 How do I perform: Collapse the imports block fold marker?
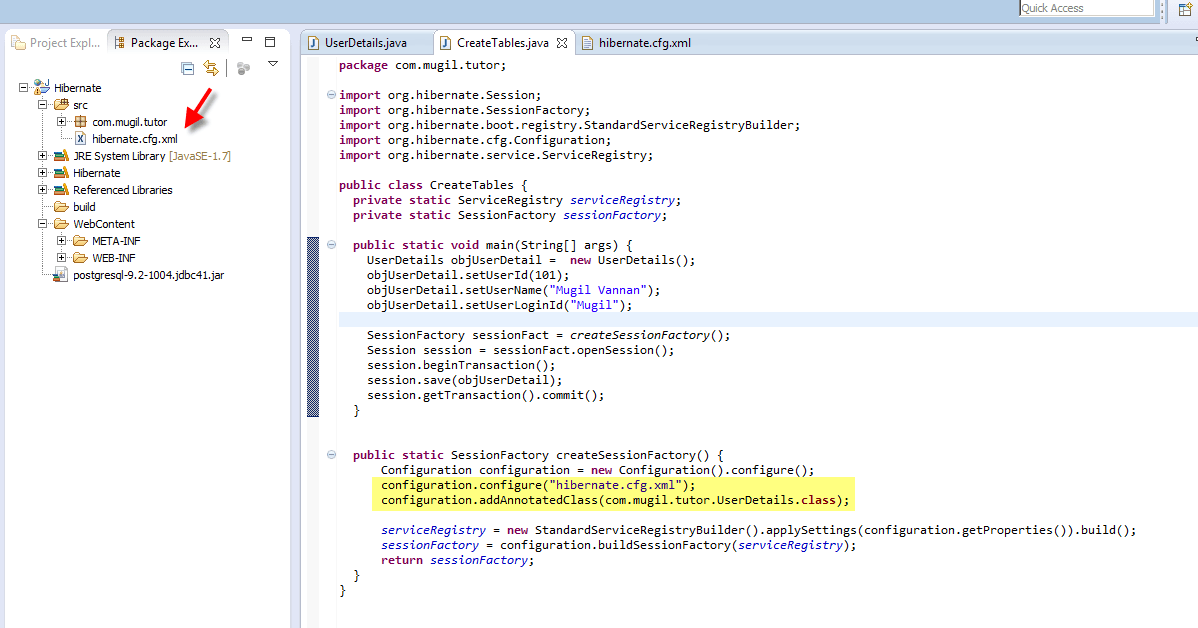330,94
